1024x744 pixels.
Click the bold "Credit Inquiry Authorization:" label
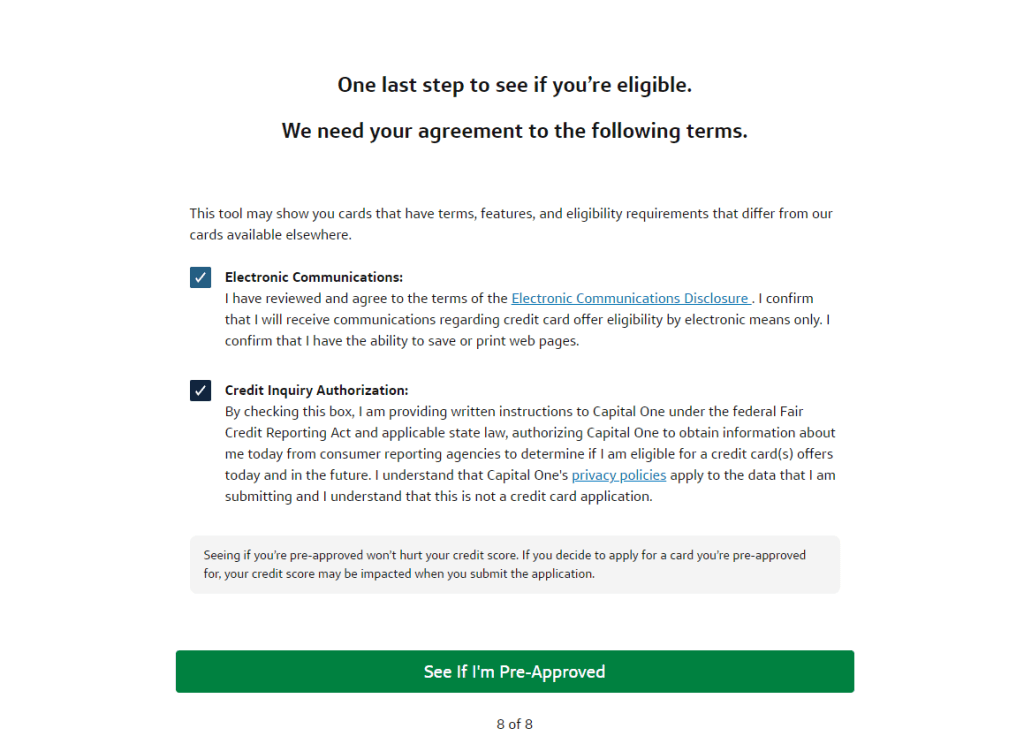316,390
